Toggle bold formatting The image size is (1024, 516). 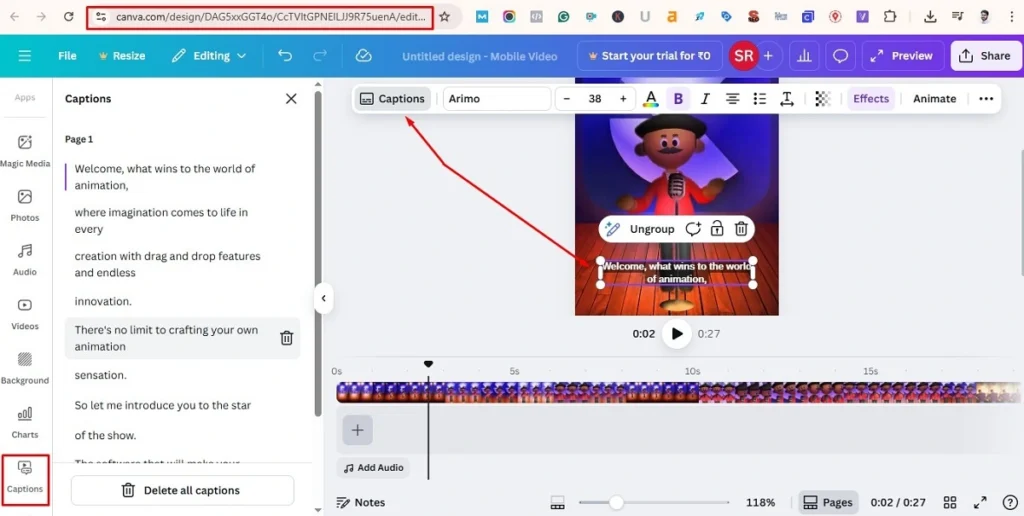(x=678, y=99)
